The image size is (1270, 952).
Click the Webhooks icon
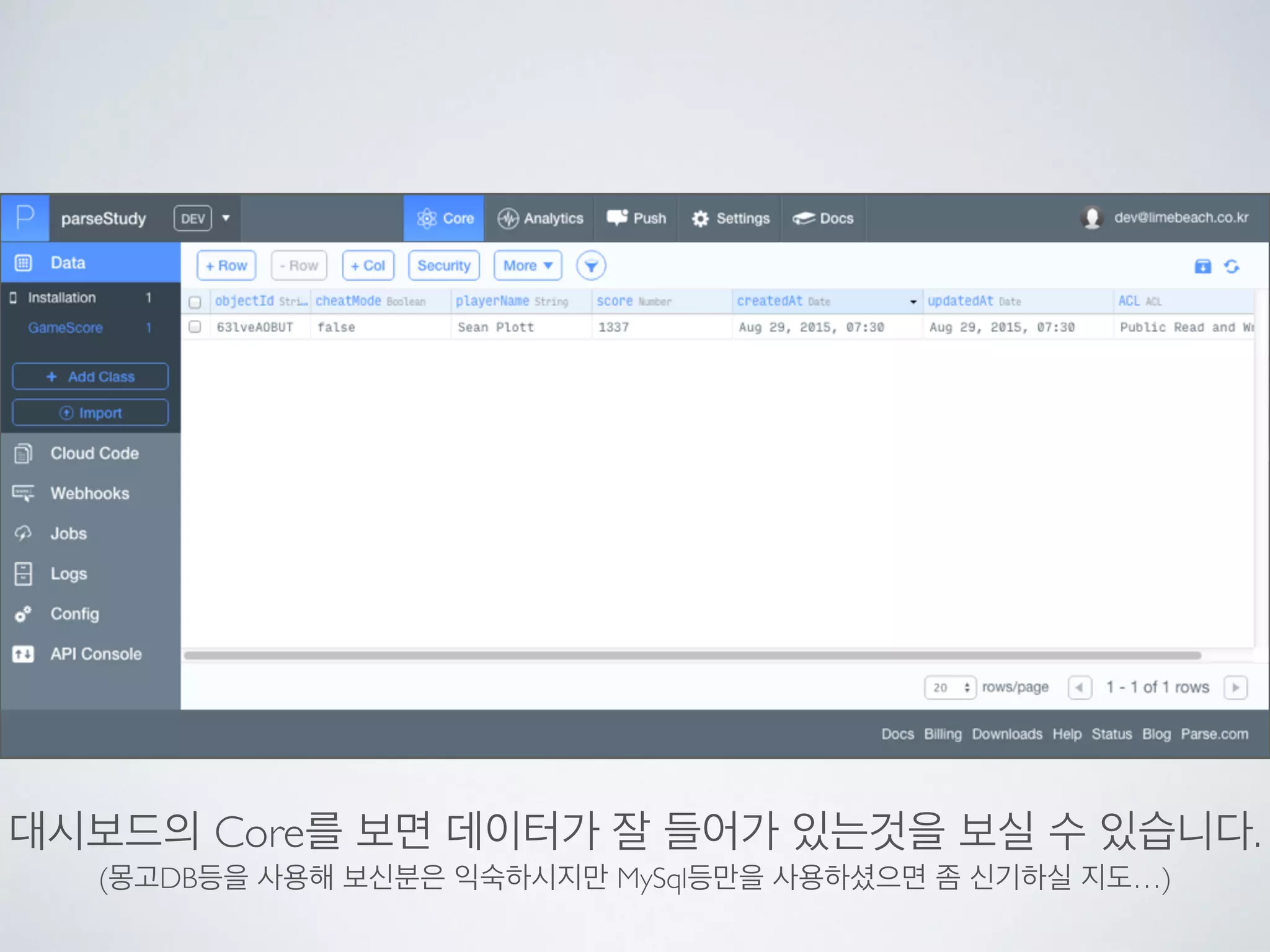[x=24, y=493]
